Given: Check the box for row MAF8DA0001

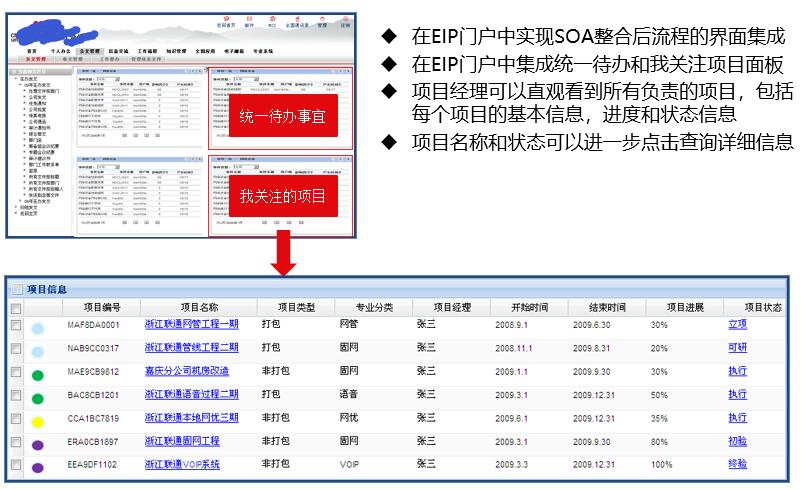Looking at the screenshot, I should point(16,325).
